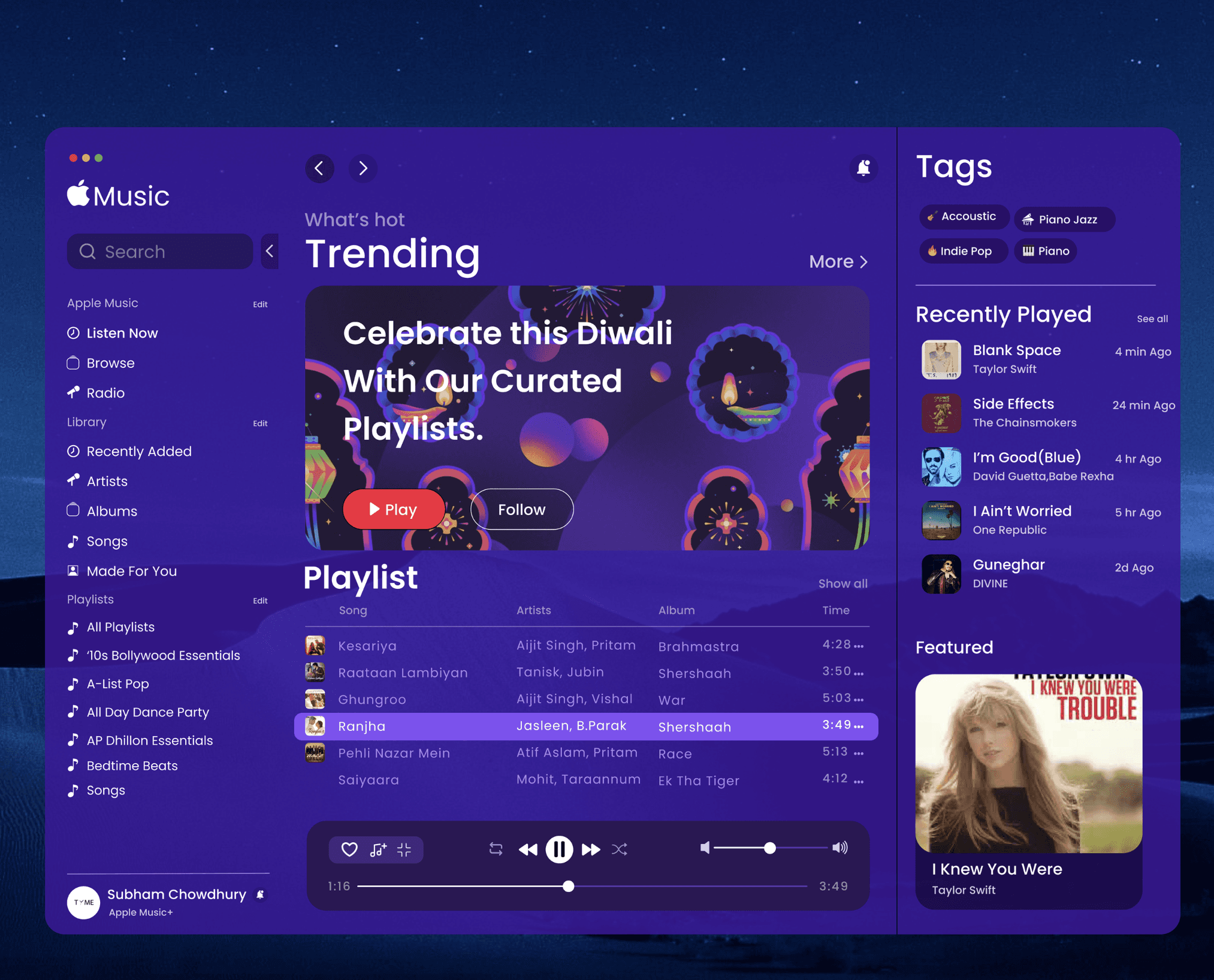Pause the current song
The height and width of the screenshot is (980, 1214).
point(559,849)
